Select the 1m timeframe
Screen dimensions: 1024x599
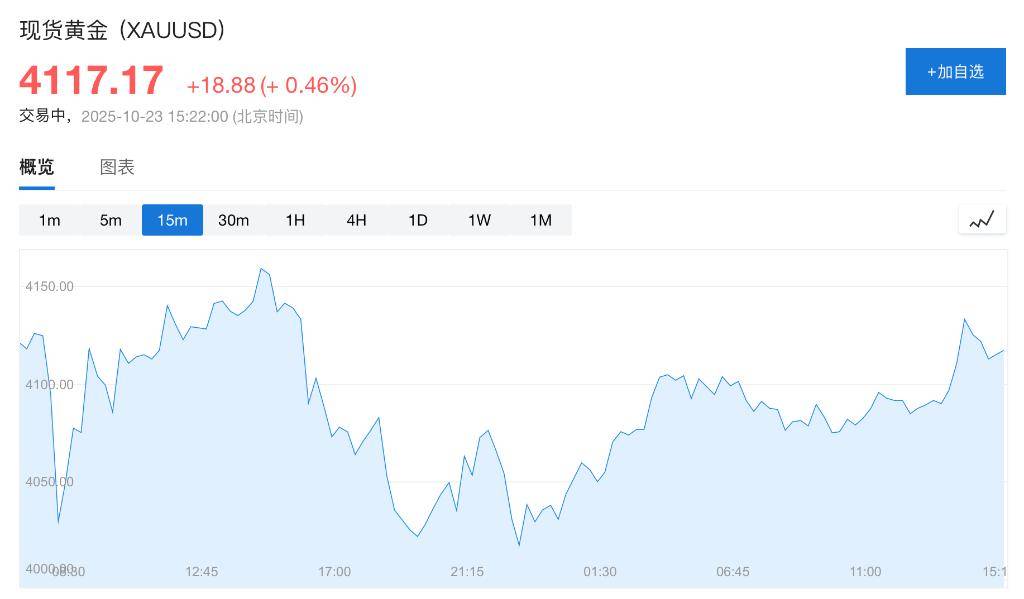point(49,220)
